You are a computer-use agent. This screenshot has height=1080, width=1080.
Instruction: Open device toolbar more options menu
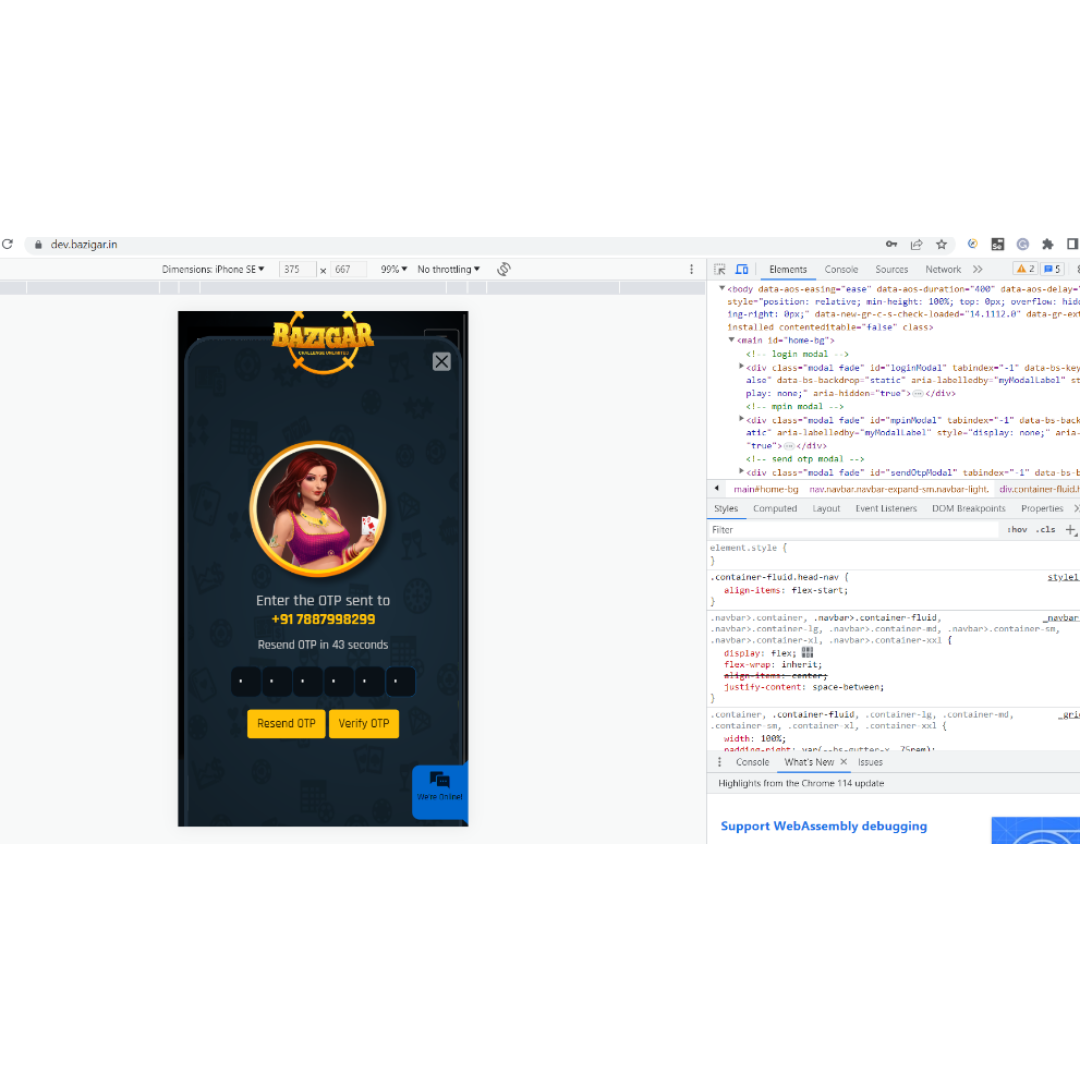(692, 269)
